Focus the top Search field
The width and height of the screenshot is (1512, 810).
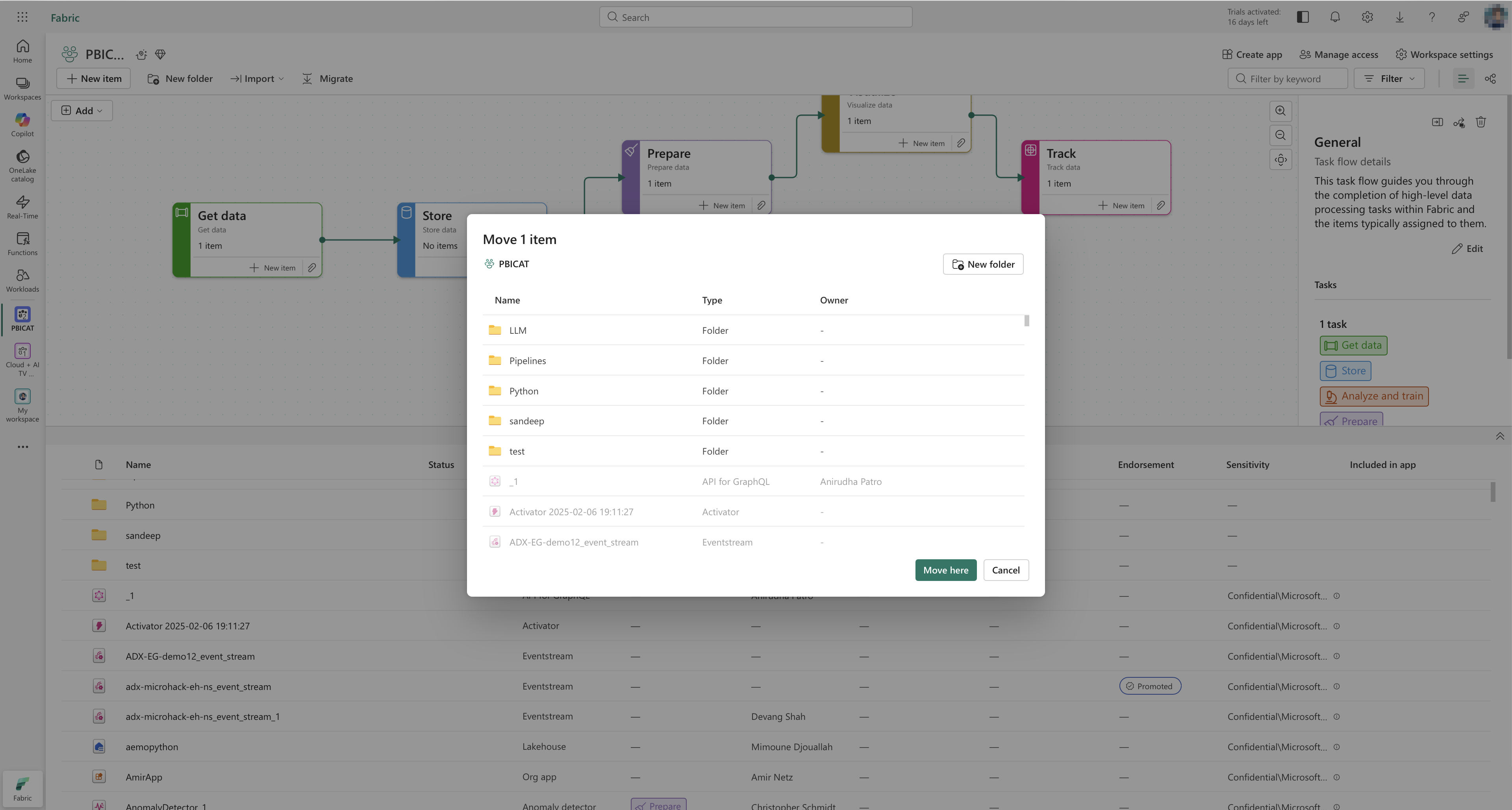pos(756,17)
